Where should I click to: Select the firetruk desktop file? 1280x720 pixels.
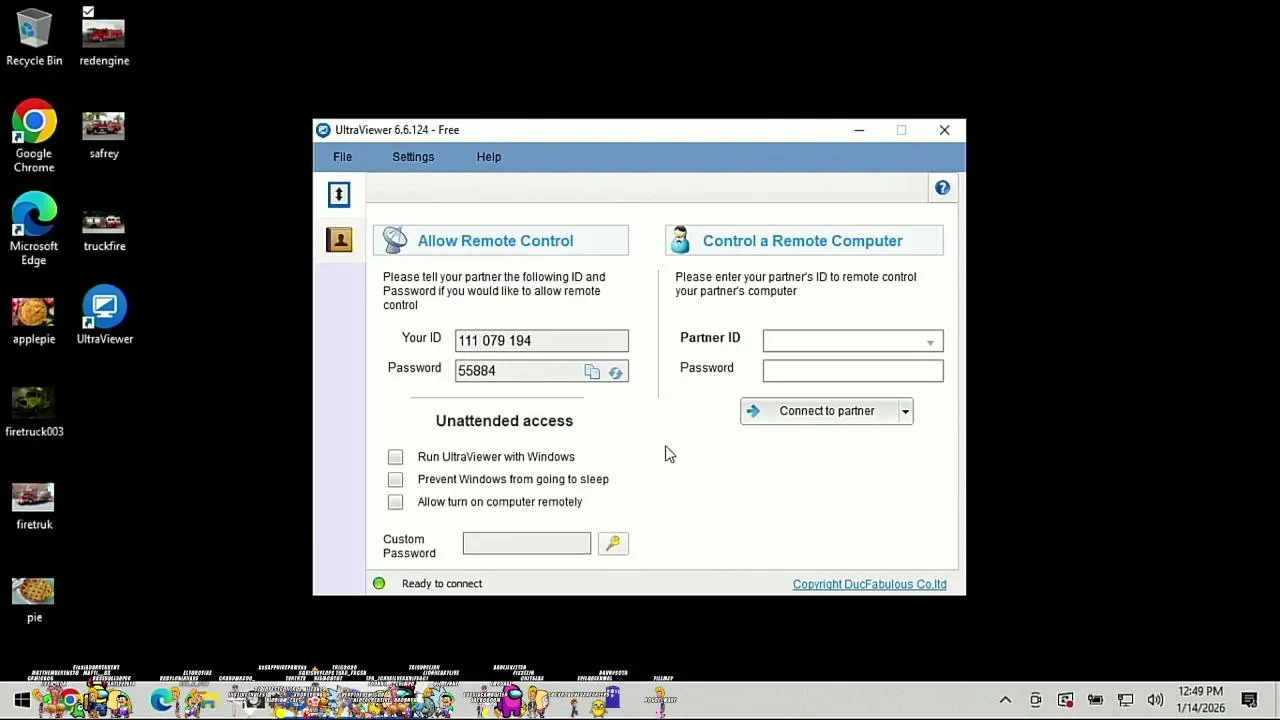point(34,506)
